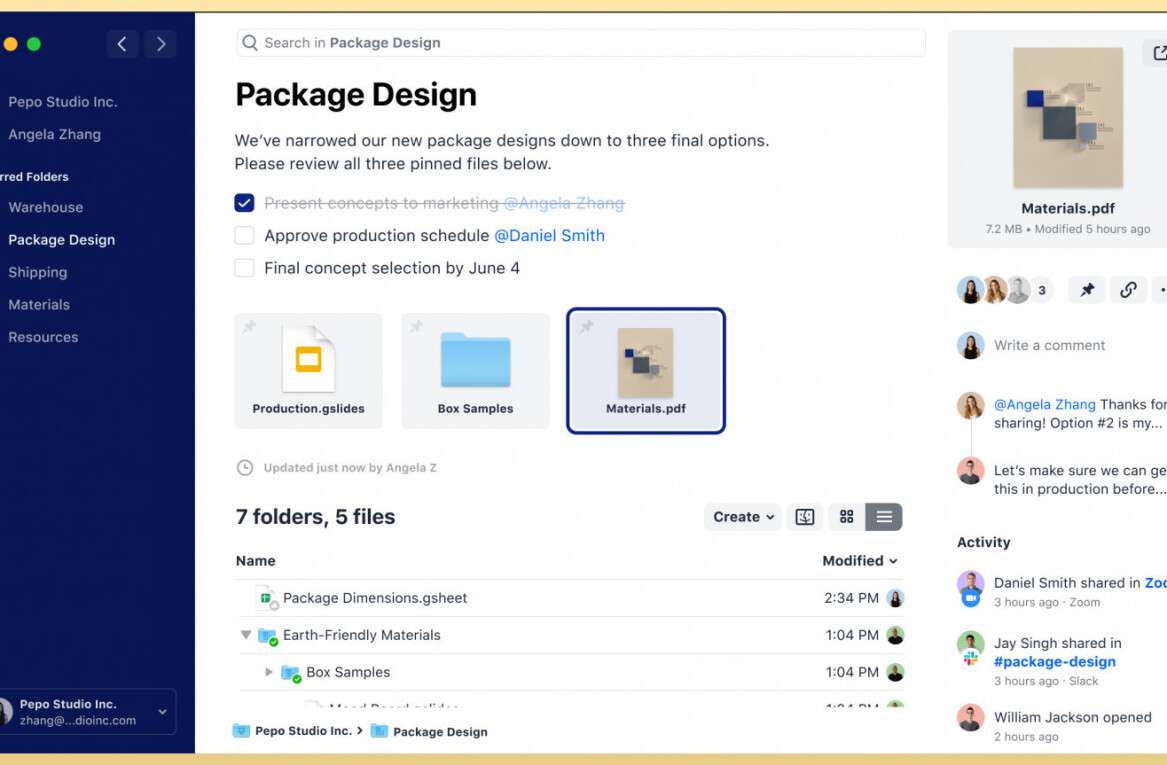
Task: Click the back navigation arrow
Action: [x=122, y=44]
